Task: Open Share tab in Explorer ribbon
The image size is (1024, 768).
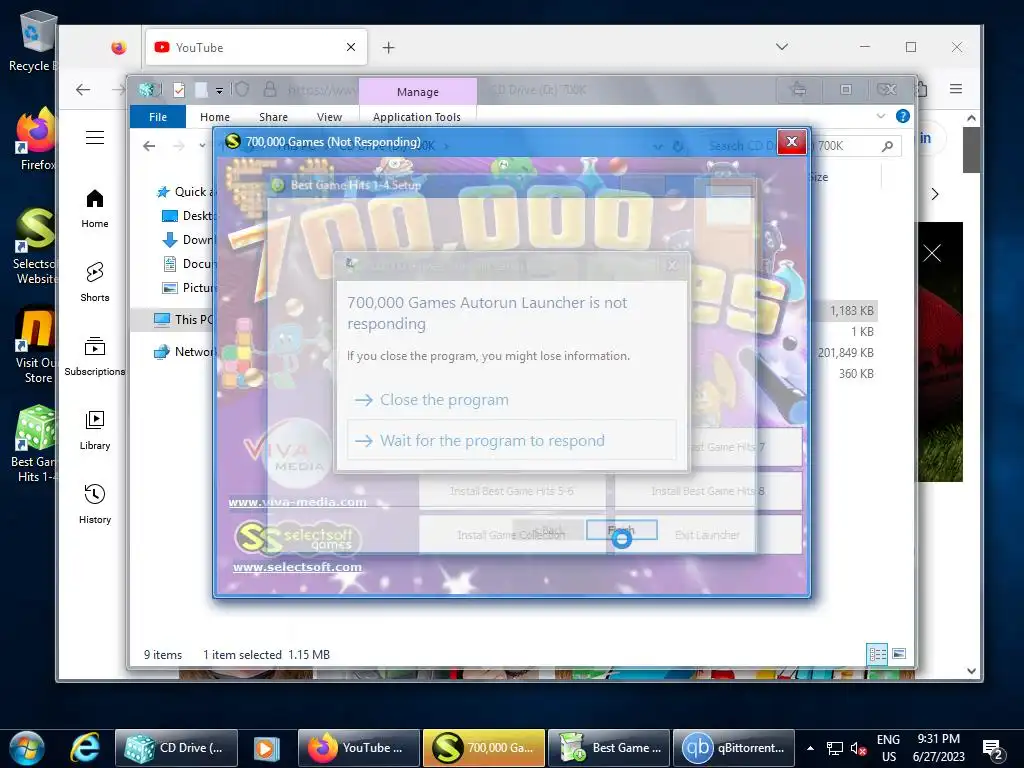Action: pos(273,117)
